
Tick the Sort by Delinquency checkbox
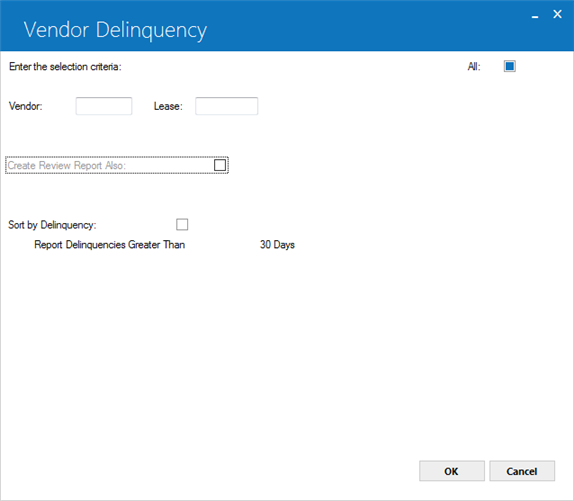182,224
